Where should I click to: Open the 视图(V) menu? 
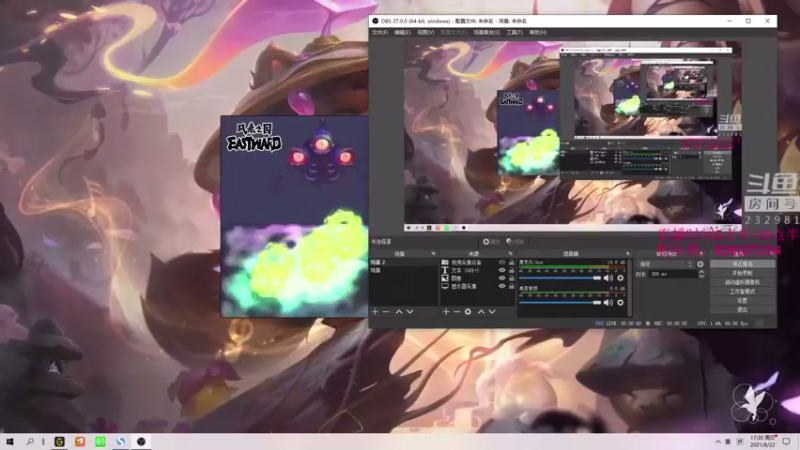pyautogui.click(x=426, y=32)
